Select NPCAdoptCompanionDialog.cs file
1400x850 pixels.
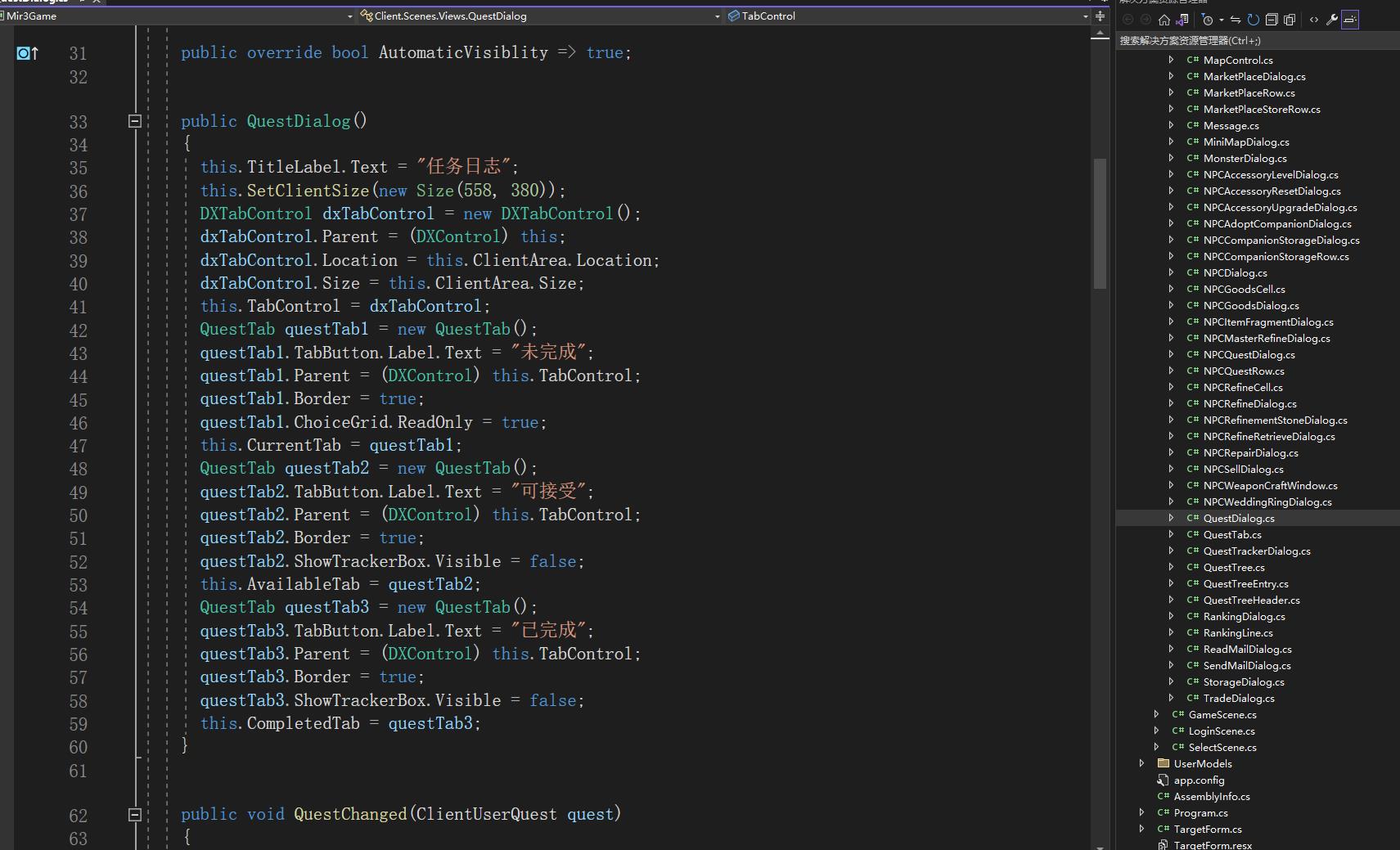pos(1277,223)
